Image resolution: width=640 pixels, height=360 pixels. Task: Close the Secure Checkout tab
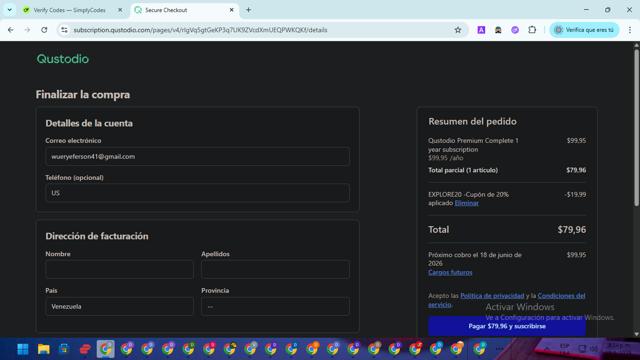231,10
